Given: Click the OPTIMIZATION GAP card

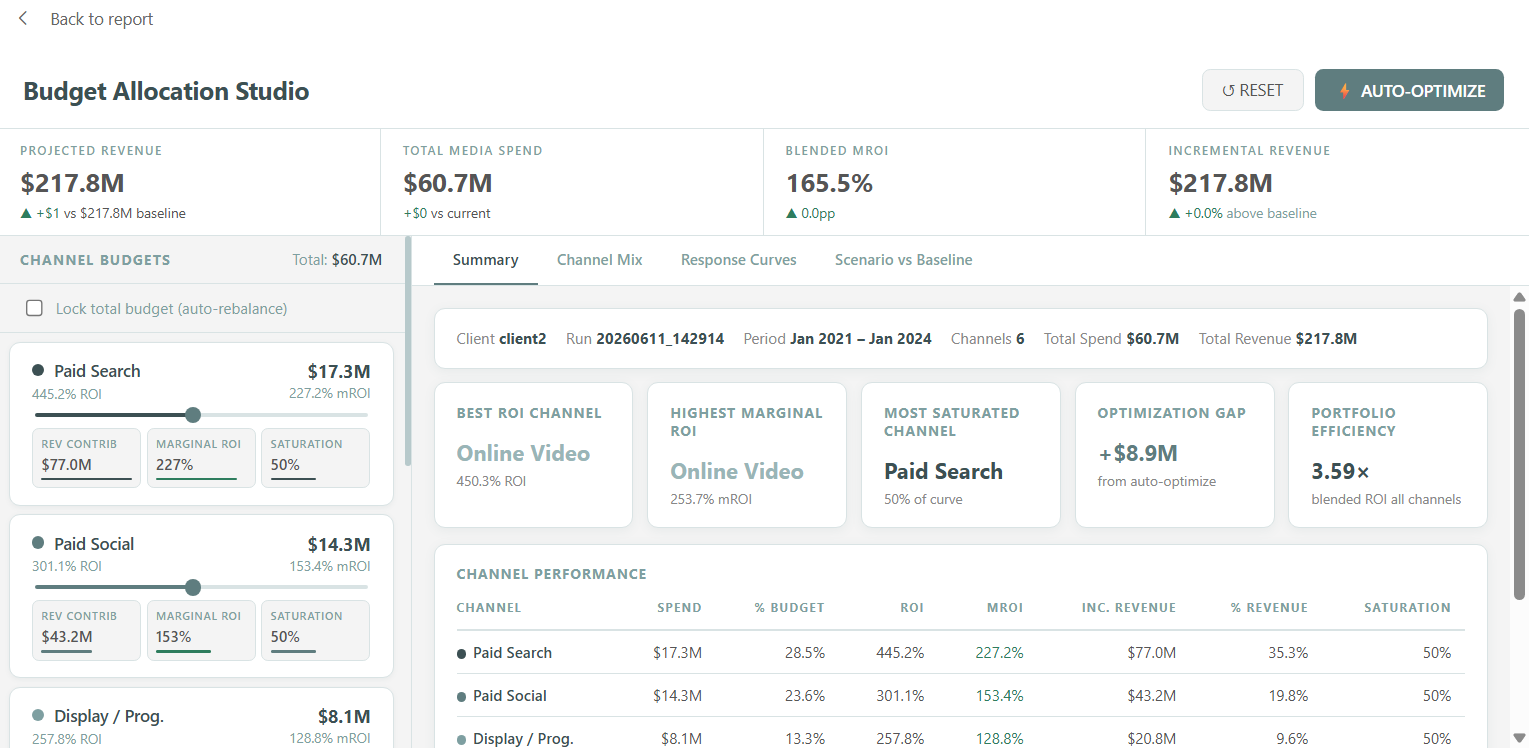Looking at the screenshot, I should tap(1174, 455).
